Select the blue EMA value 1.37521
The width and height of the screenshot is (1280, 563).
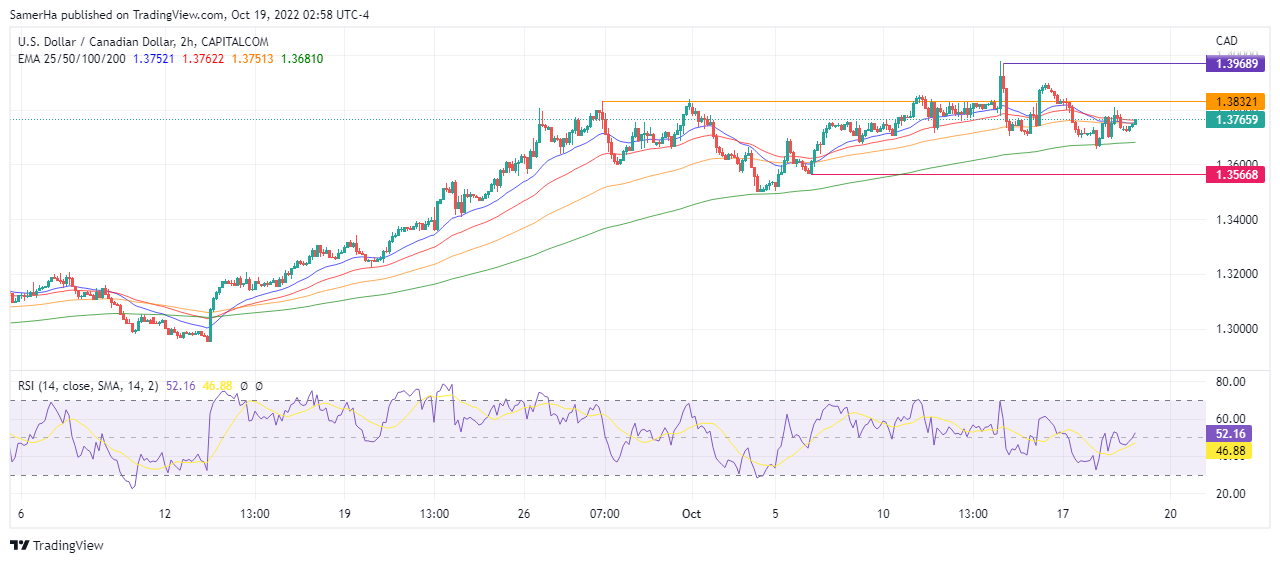coord(153,59)
